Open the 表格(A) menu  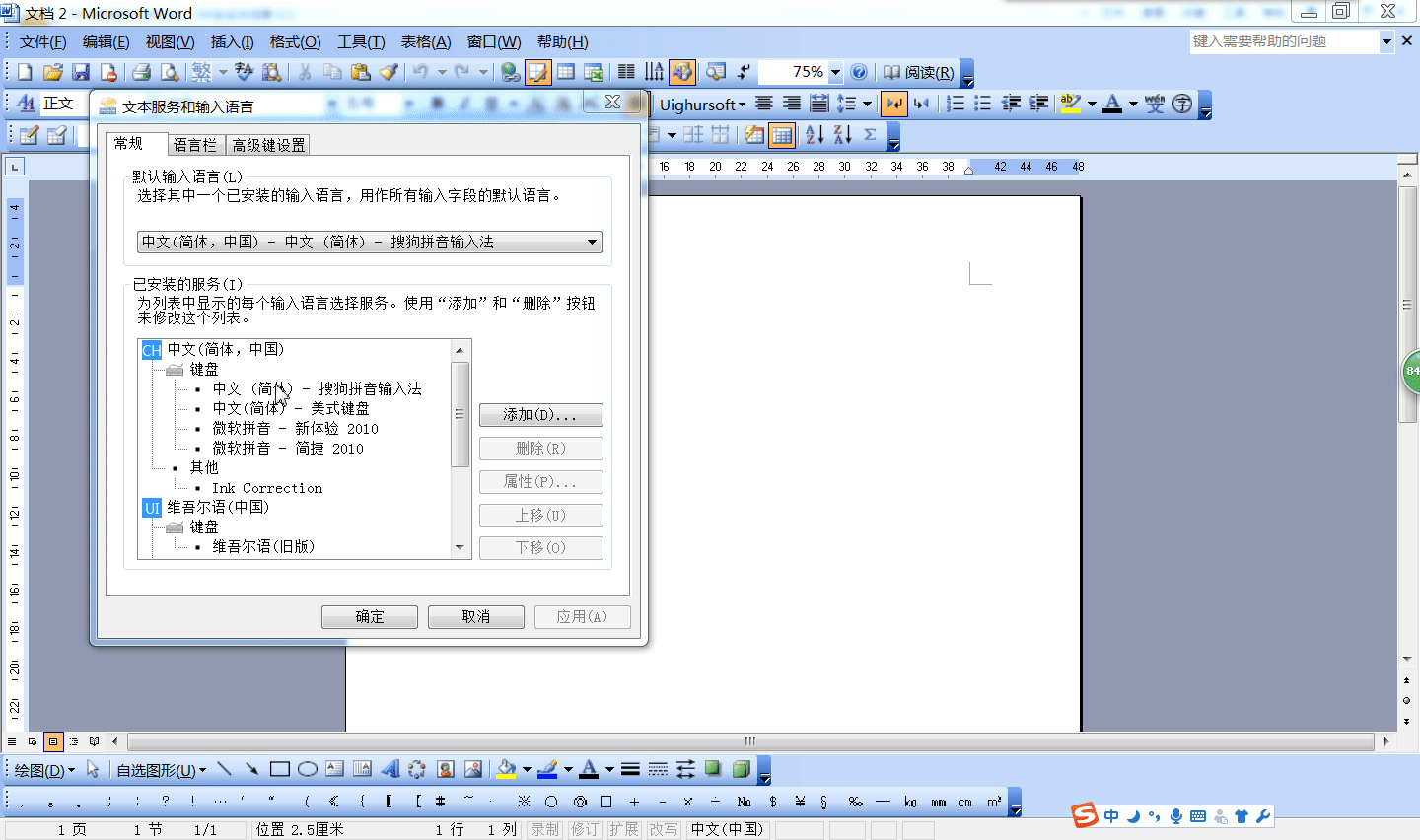pos(426,42)
